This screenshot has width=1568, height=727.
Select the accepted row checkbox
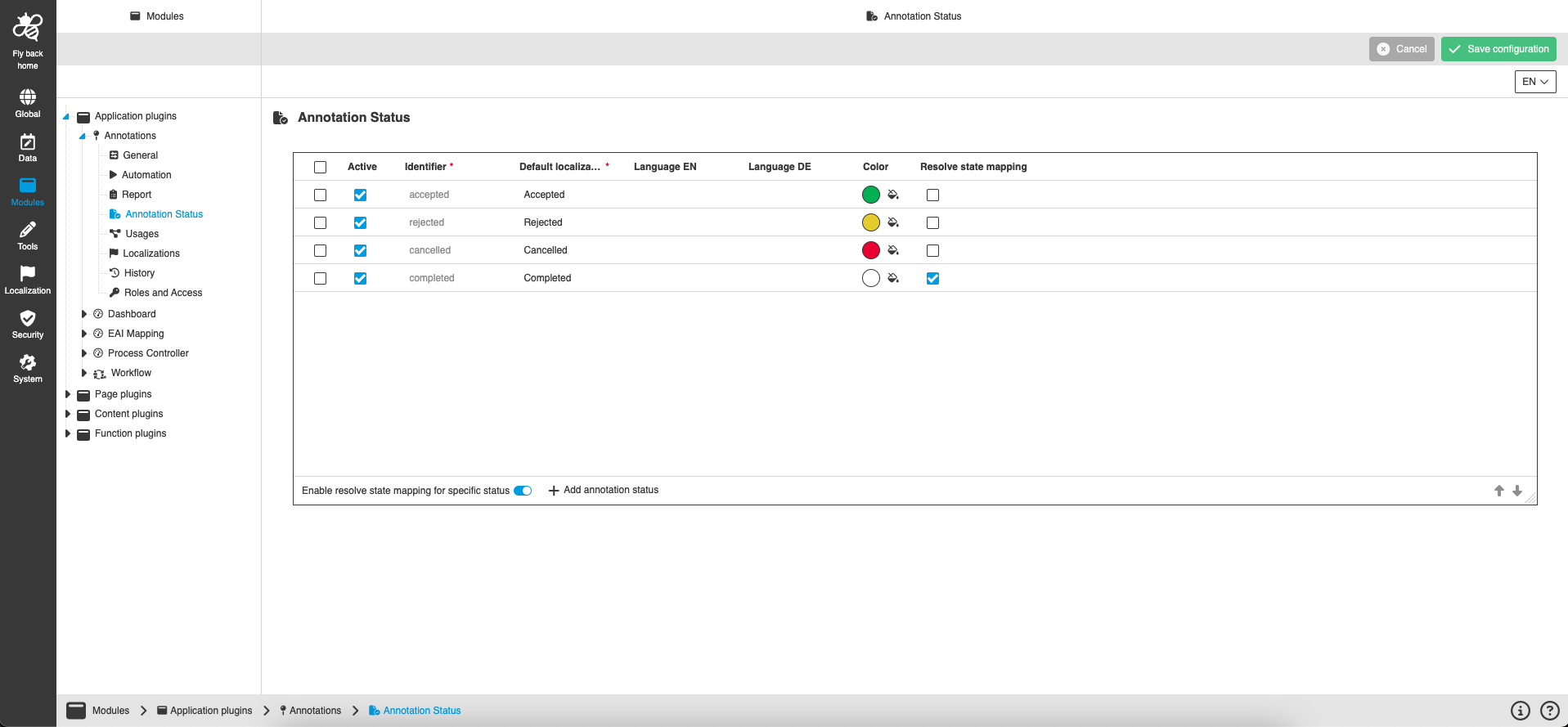pyautogui.click(x=321, y=195)
